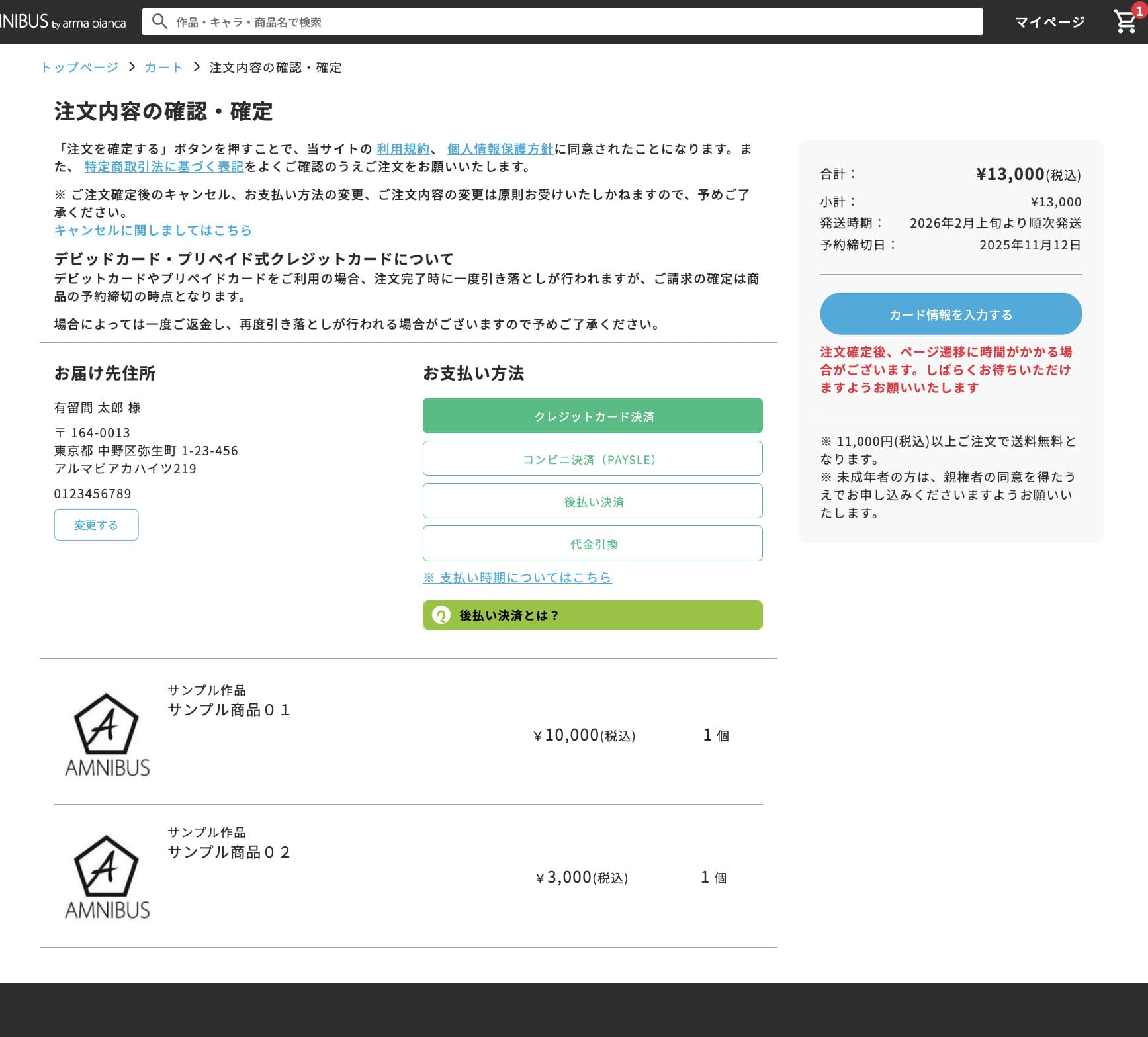Image resolution: width=1148 pixels, height=1037 pixels.
Task: Click the product search input field
Action: 576,22
